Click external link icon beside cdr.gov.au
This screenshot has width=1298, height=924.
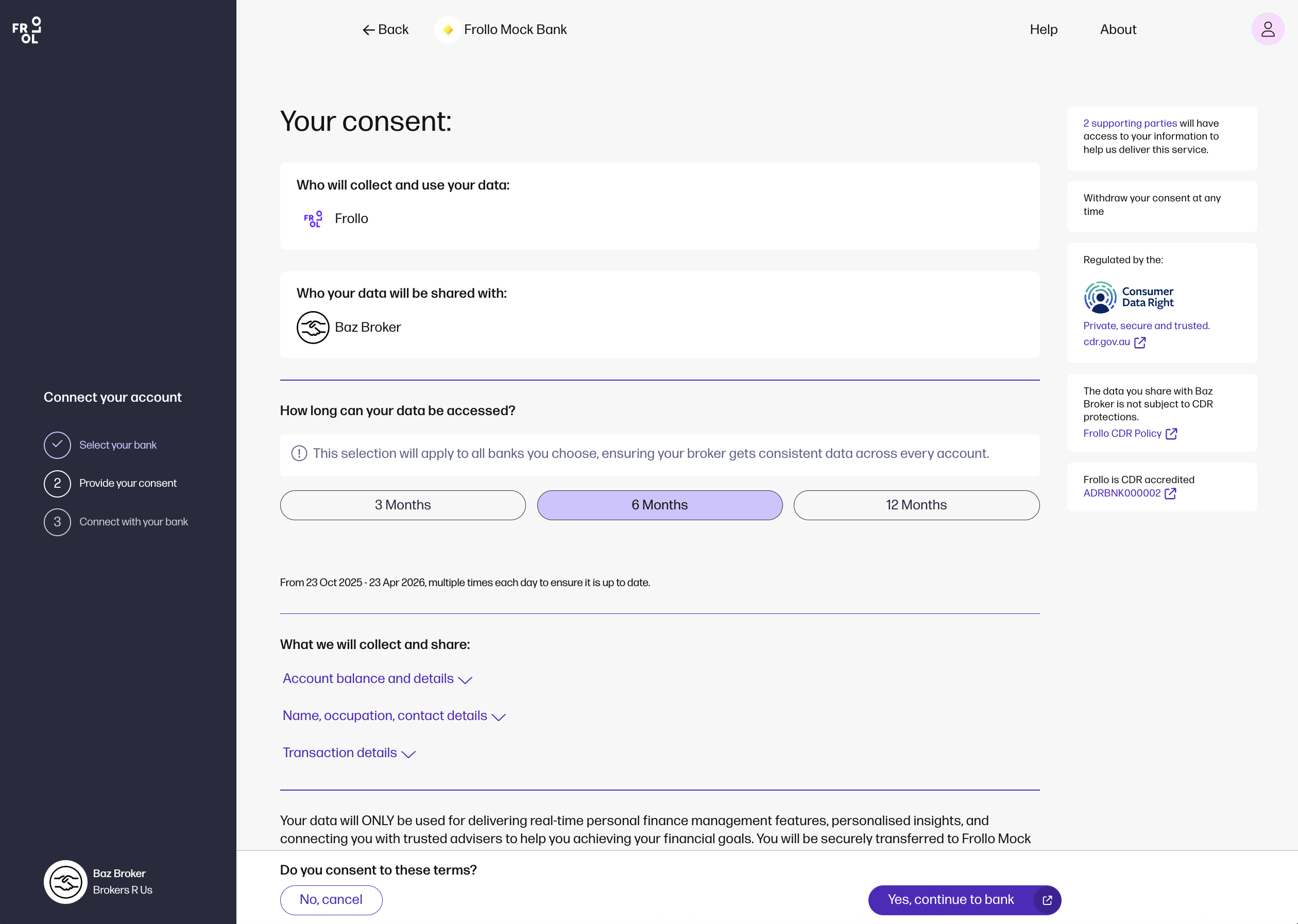click(x=1140, y=343)
